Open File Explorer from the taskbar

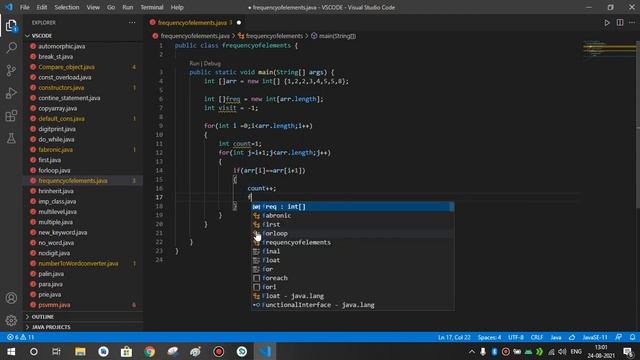pos(80,351)
